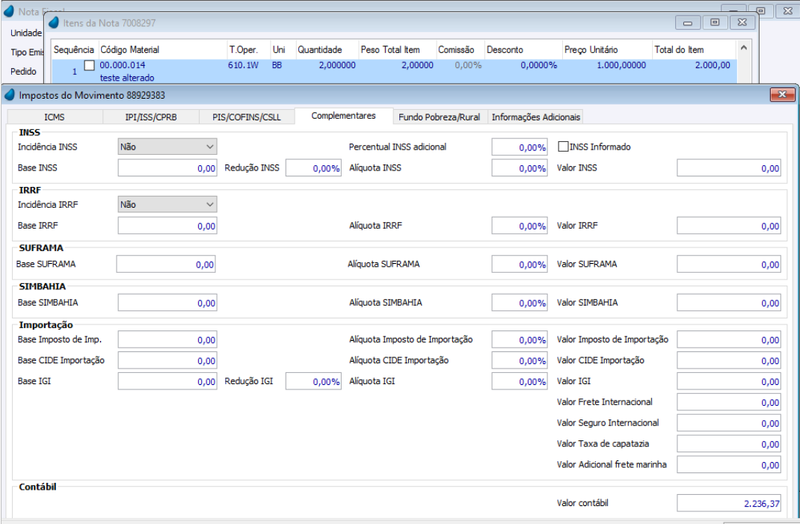Click the Base INSS value field
The image size is (800, 524).
(x=167, y=168)
